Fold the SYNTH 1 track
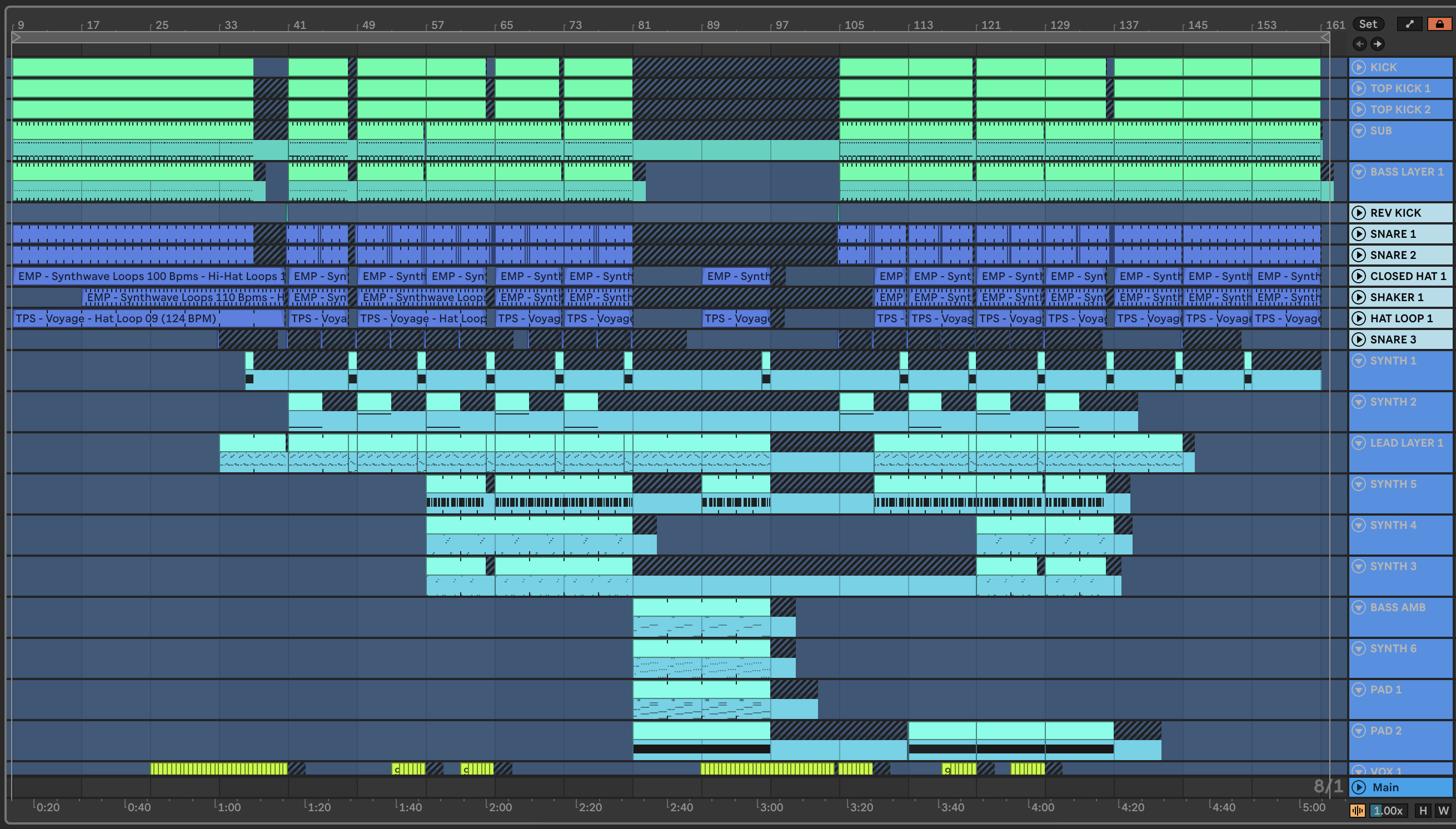The width and height of the screenshot is (1456, 829). [x=1359, y=361]
